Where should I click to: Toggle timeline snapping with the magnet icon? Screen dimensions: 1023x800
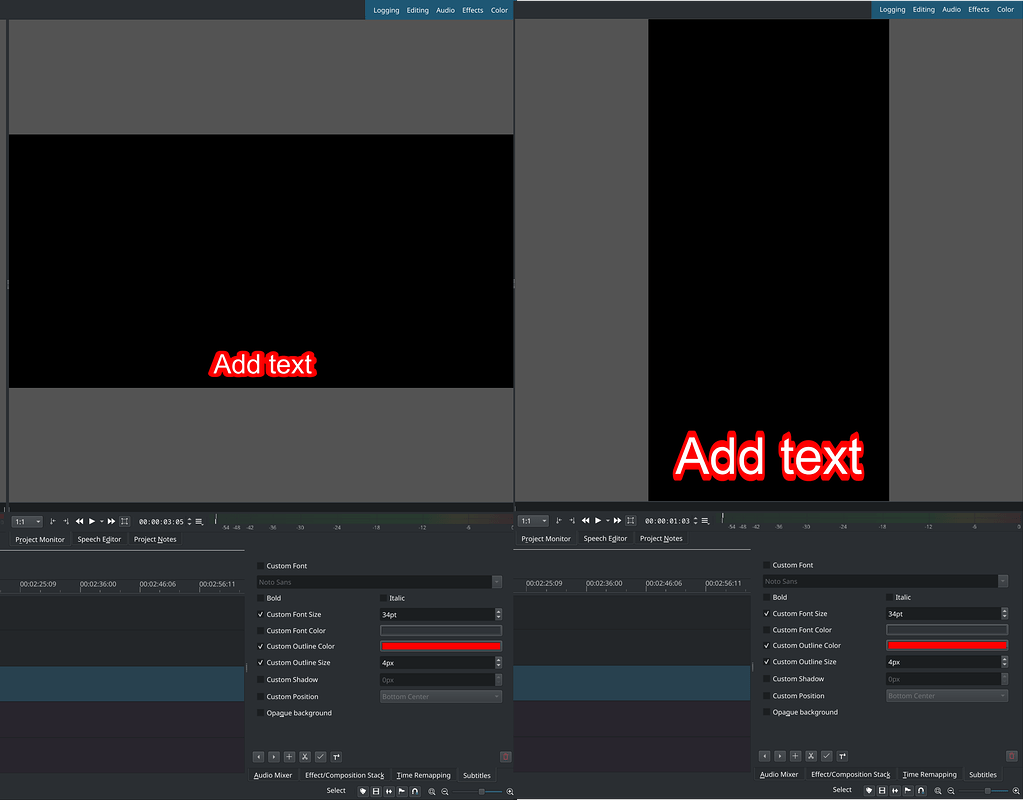tap(413, 790)
